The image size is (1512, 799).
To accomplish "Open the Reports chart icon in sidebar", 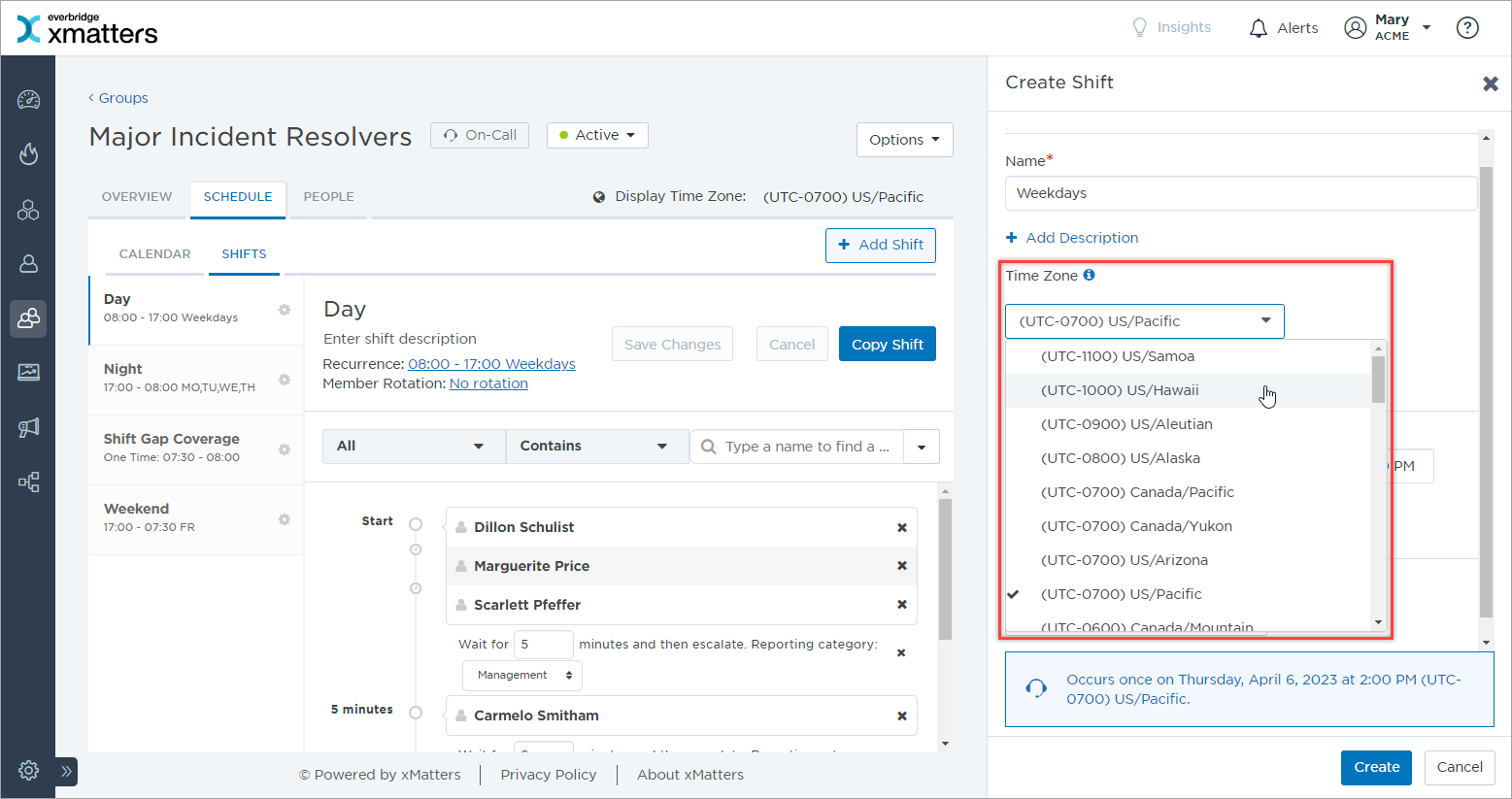I will 28,372.
